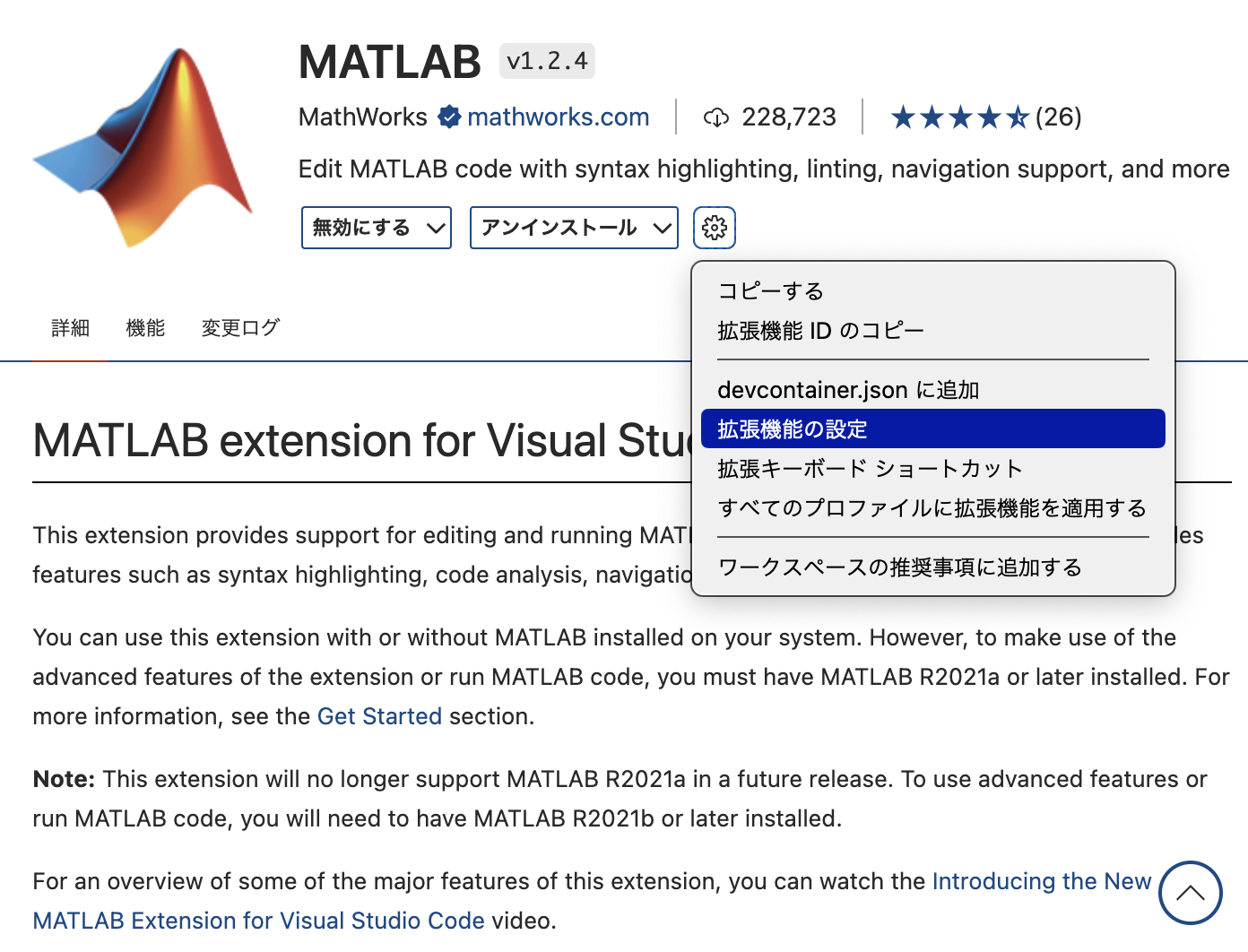Choose 拡張機能 ID のコピー menu entry
Viewport: 1248px width, 952px height.
pyautogui.click(x=819, y=330)
